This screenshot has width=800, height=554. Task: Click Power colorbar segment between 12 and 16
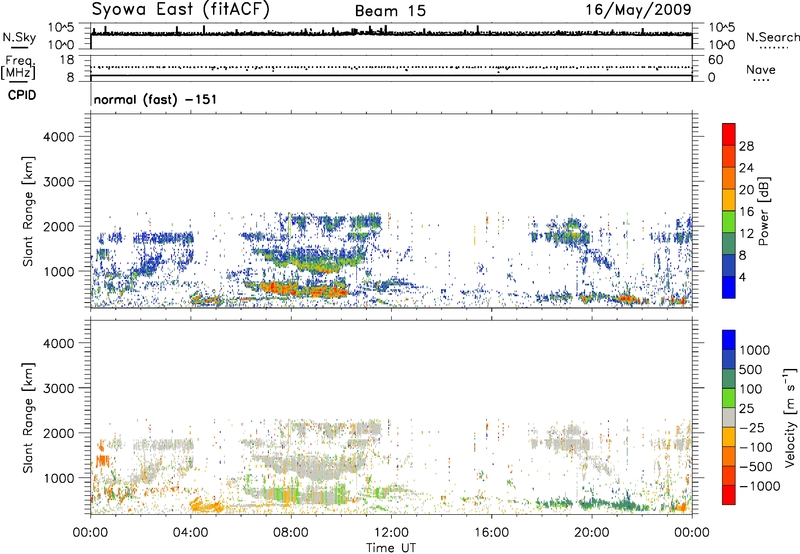pos(729,222)
